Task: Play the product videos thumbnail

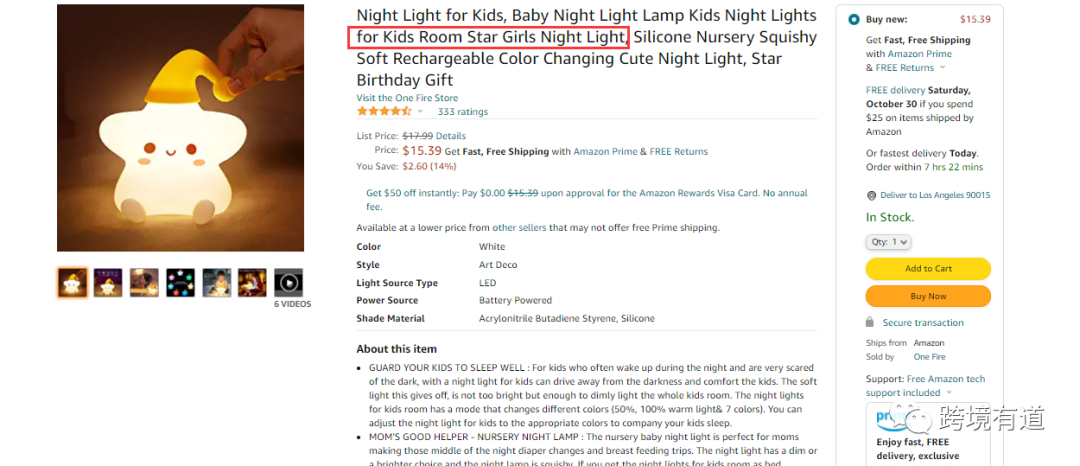Action: point(288,283)
